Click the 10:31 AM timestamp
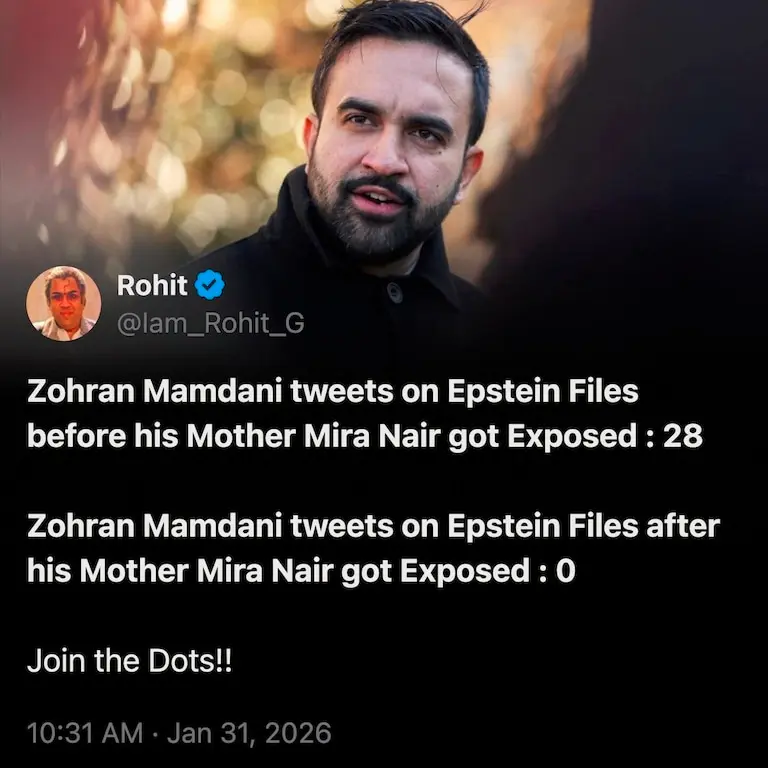This screenshot has width=768, height=768. pos(86,733)
